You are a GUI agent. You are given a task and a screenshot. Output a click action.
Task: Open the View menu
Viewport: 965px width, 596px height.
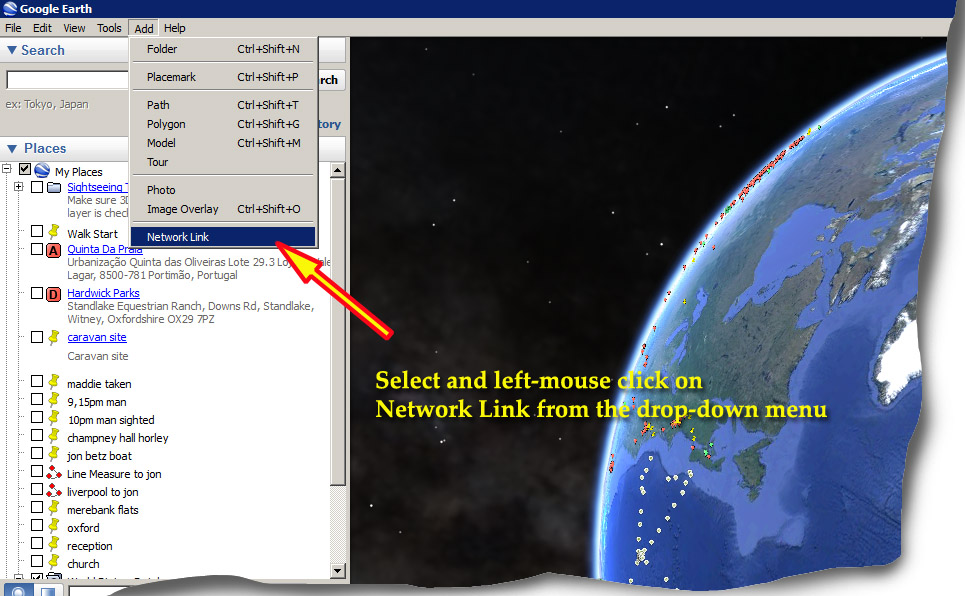coord(74,28)
